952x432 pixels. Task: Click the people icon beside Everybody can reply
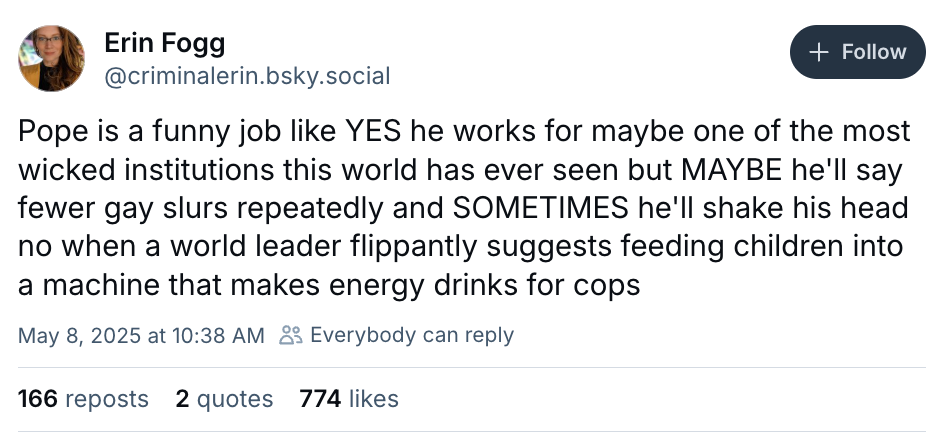click(x=291, y=335)
